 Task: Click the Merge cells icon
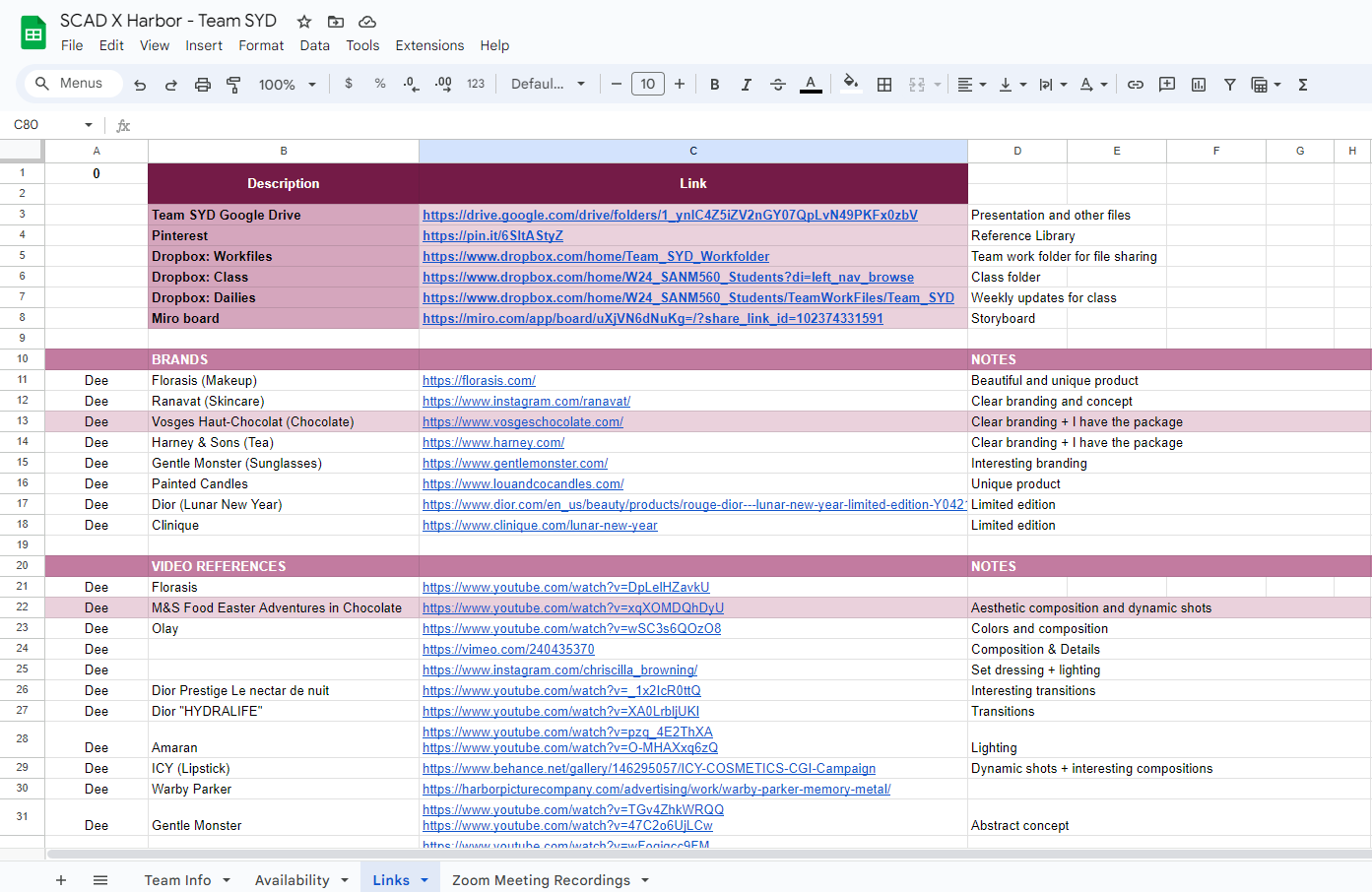[917, 85]
